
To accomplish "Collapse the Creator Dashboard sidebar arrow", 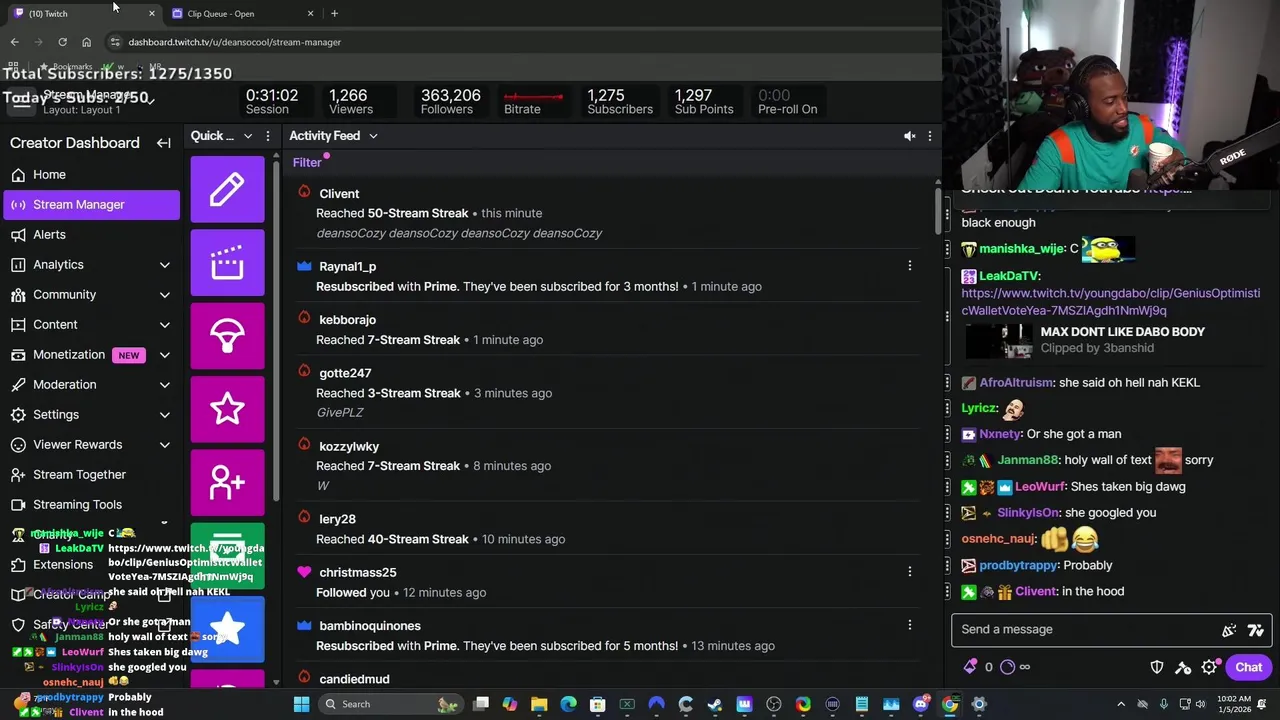I will pos(164,143).
